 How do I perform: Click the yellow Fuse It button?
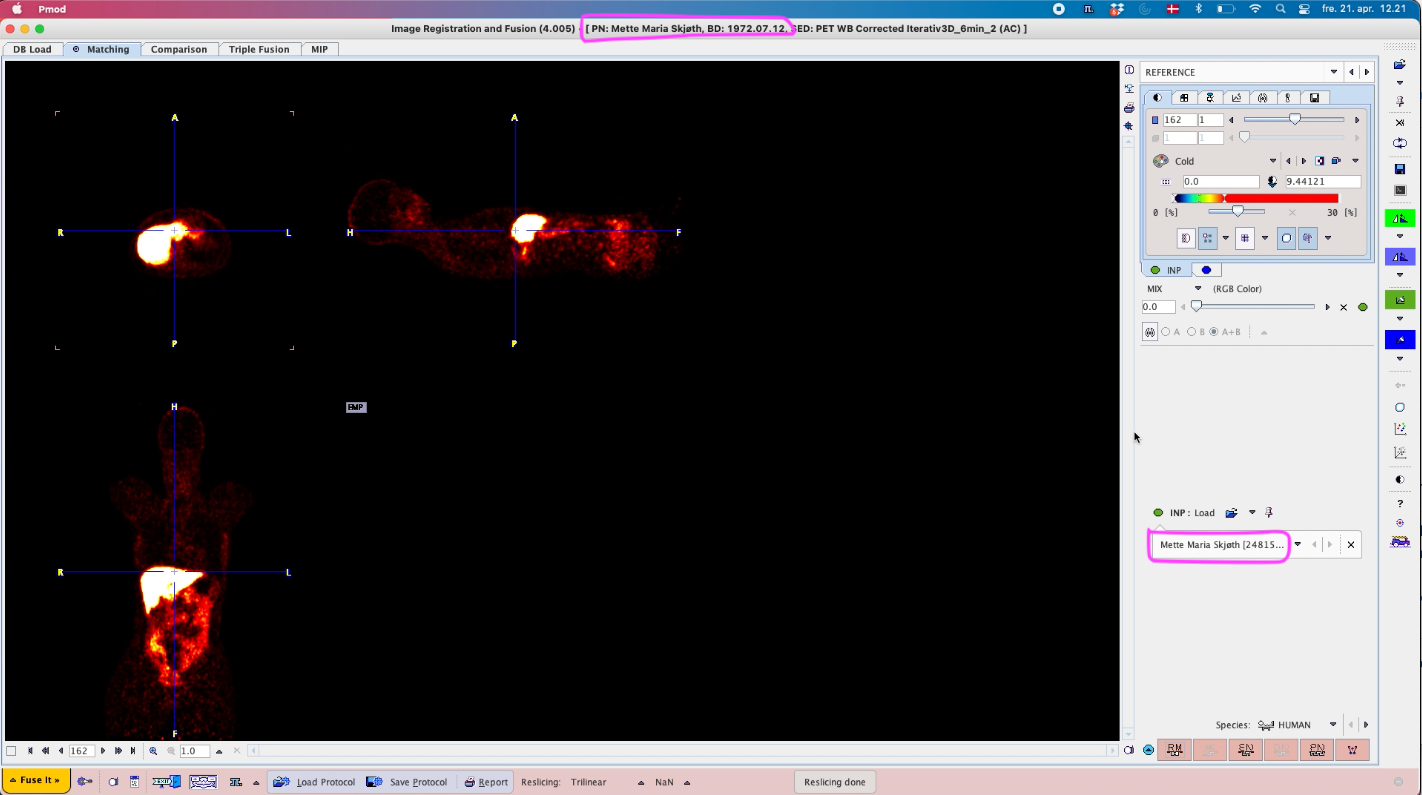pos(35,781)
